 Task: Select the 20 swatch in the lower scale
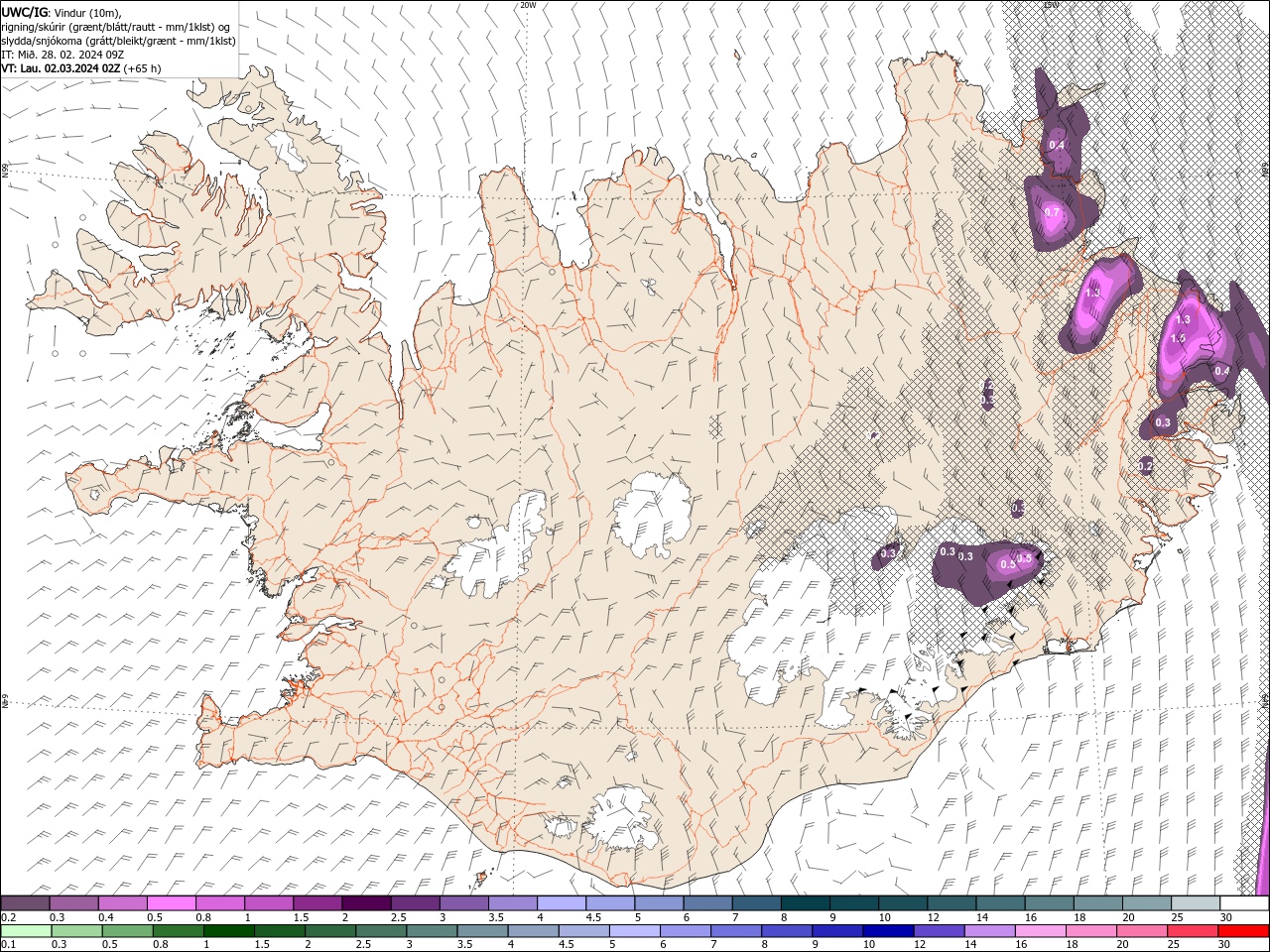(x=1142, y=931)
